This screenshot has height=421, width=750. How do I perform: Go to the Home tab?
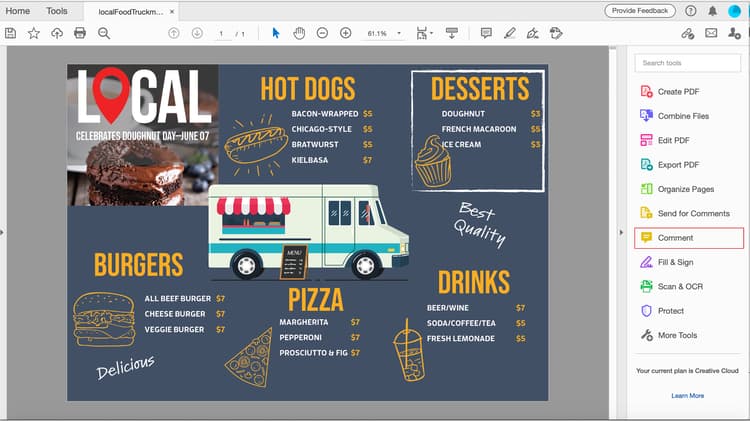18,11
